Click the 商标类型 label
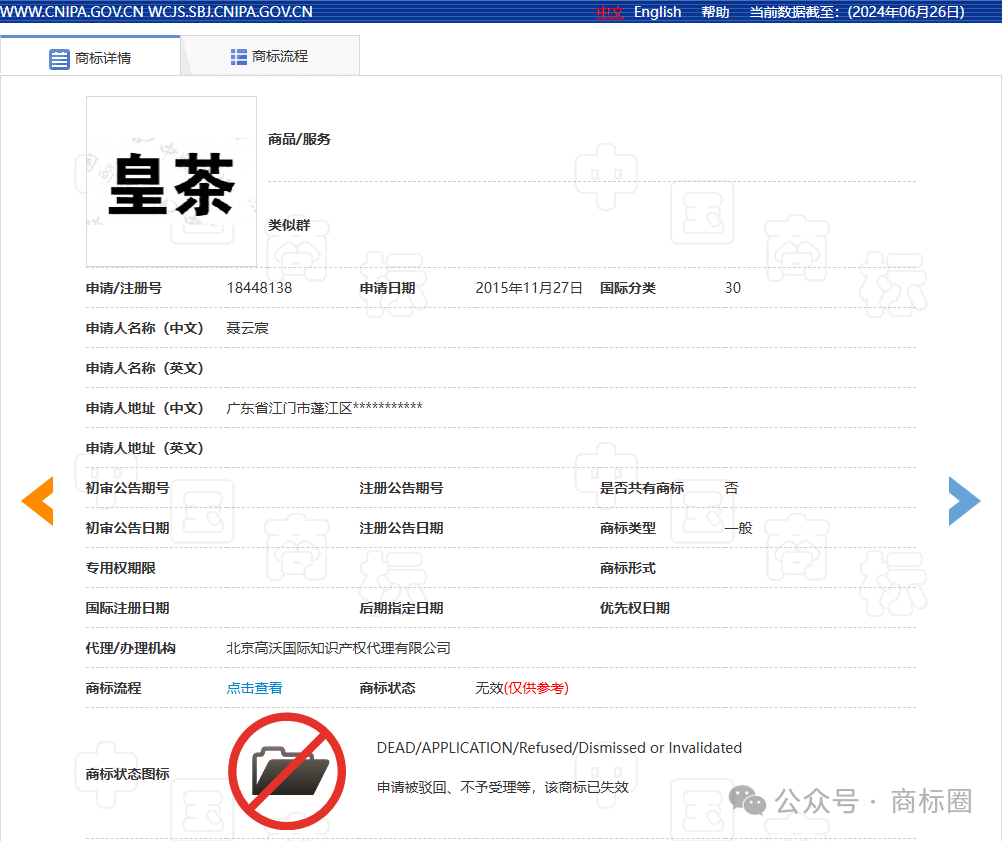This screenshot has height=841, width=1004. [x=628, y=528]
